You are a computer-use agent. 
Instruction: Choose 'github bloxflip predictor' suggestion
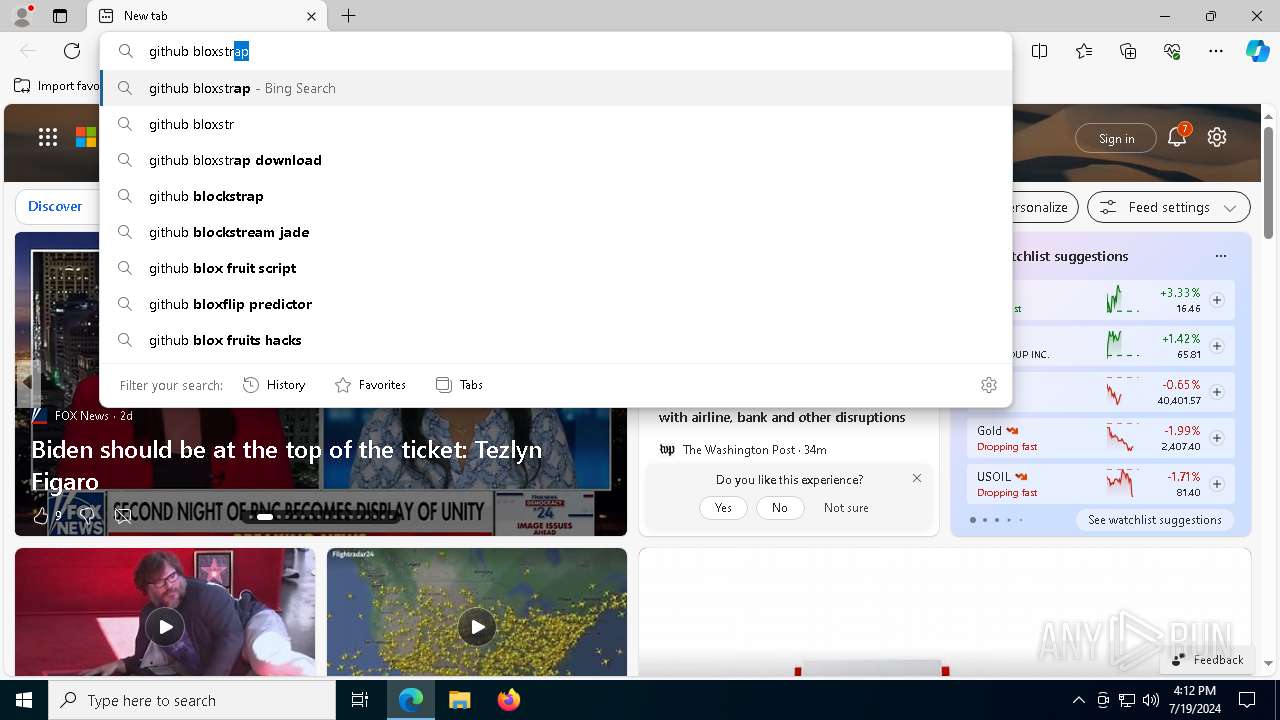(556, 304)
